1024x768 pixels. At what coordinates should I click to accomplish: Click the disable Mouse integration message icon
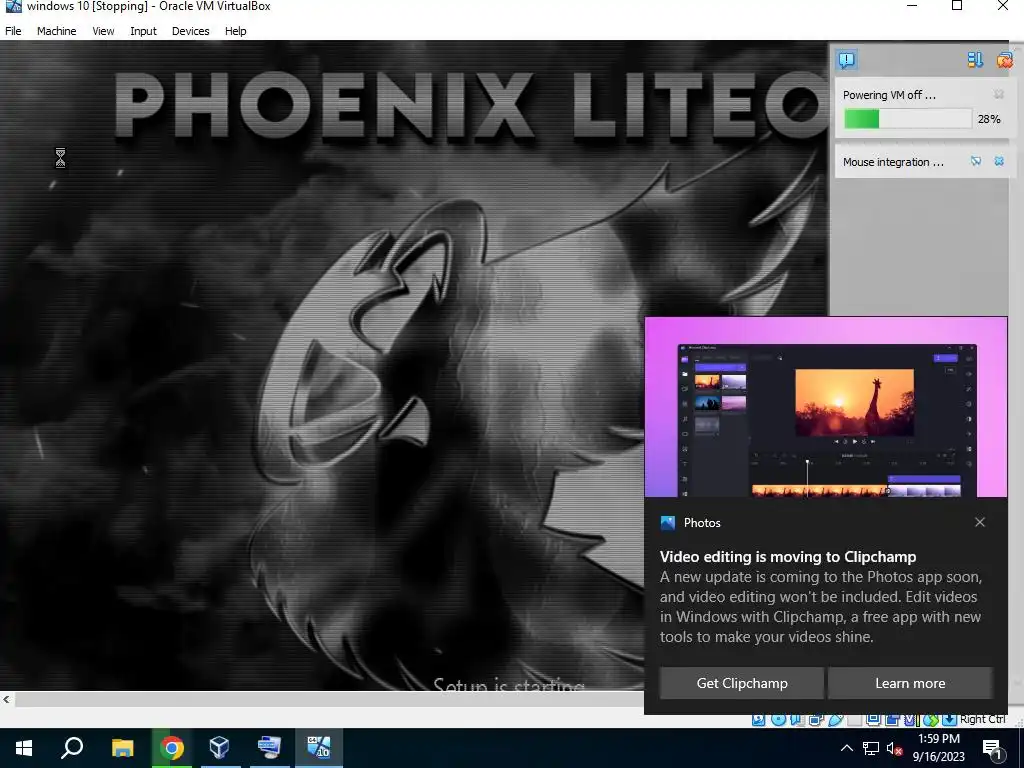tap(976, 161)
